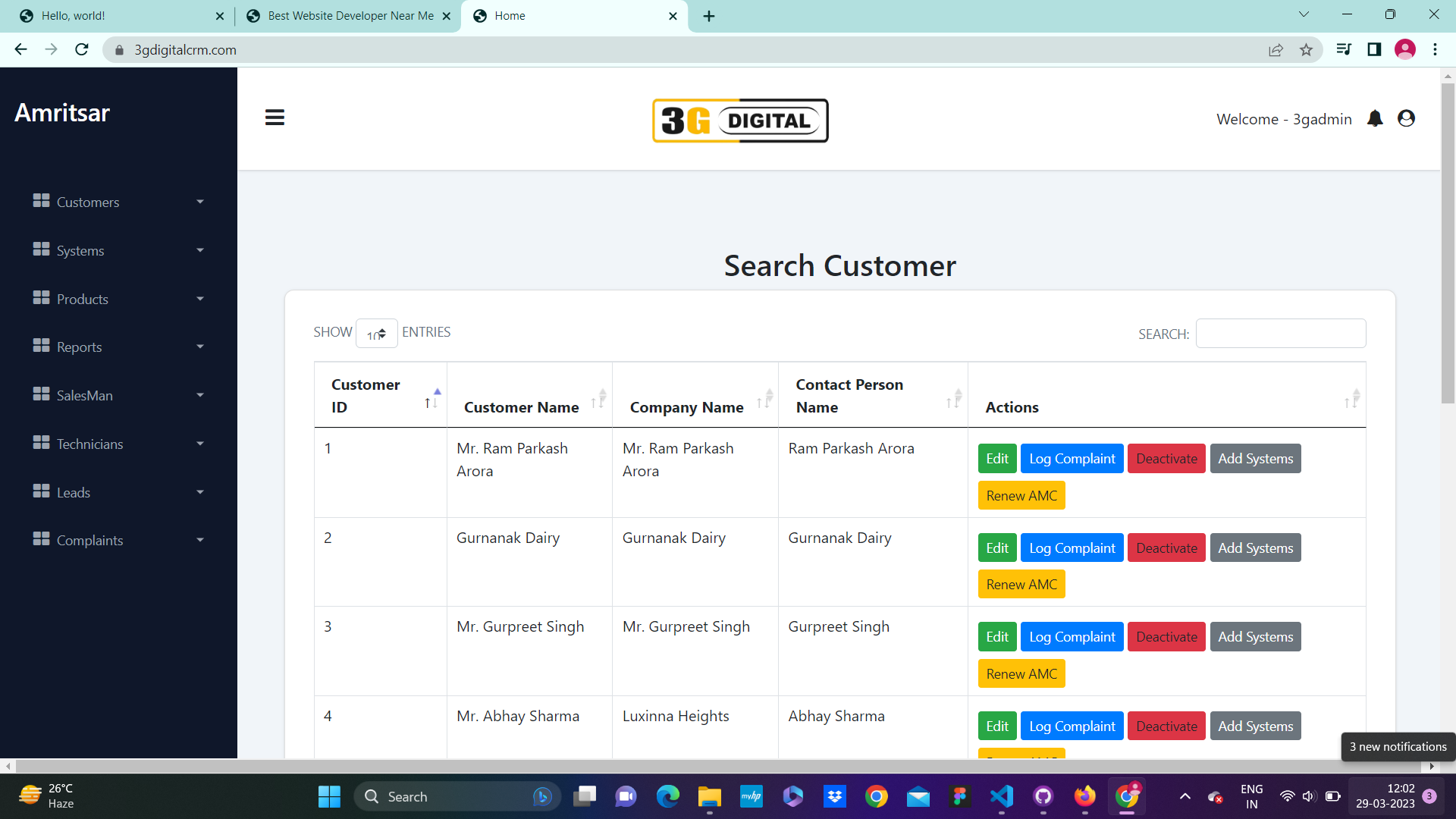Reload the current page

[x=82, y=49]
